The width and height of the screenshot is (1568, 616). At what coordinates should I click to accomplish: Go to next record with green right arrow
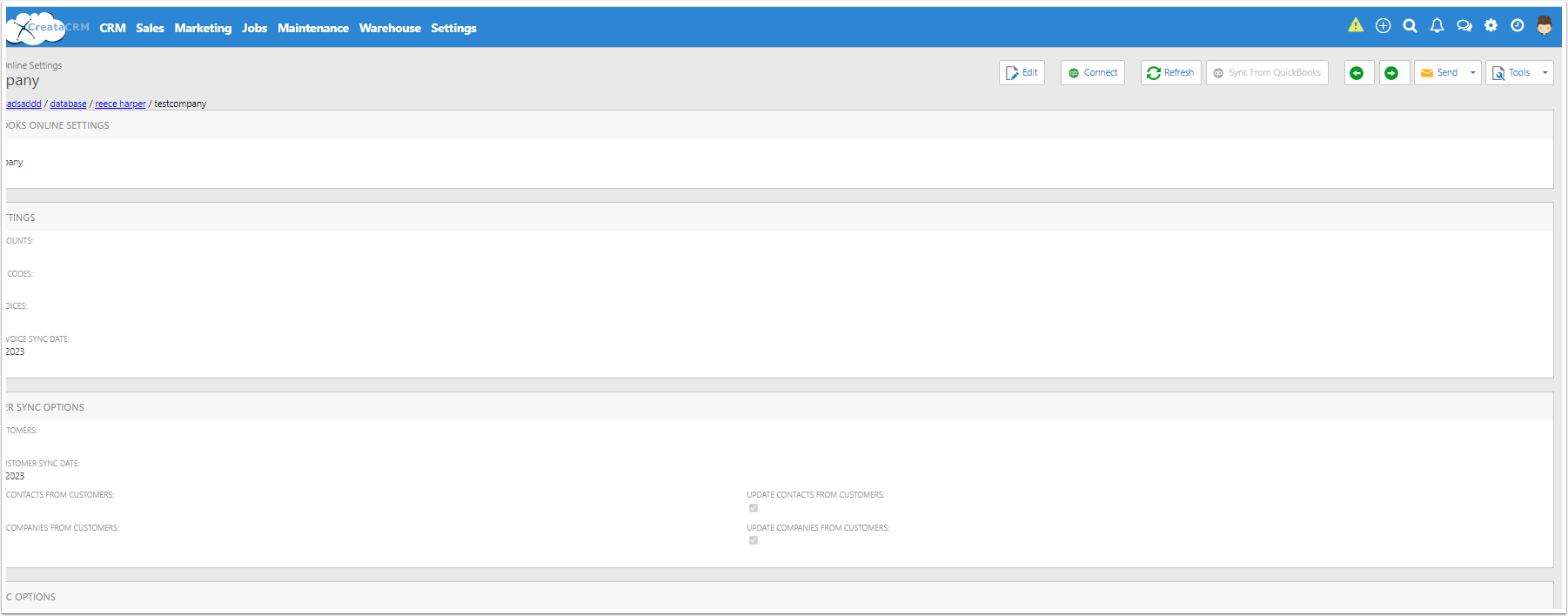[x=1391, y=73]
